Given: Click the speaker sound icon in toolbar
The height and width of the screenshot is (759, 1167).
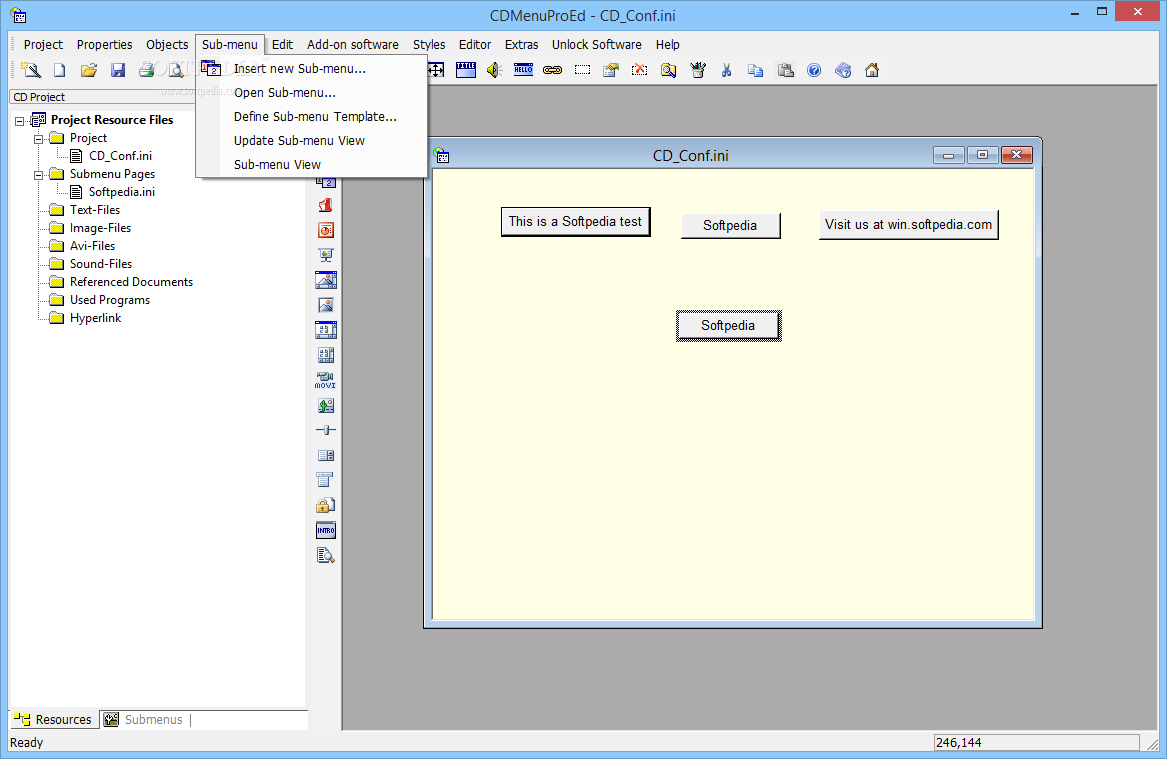Looking at the screenshot, I should (495, 70).
